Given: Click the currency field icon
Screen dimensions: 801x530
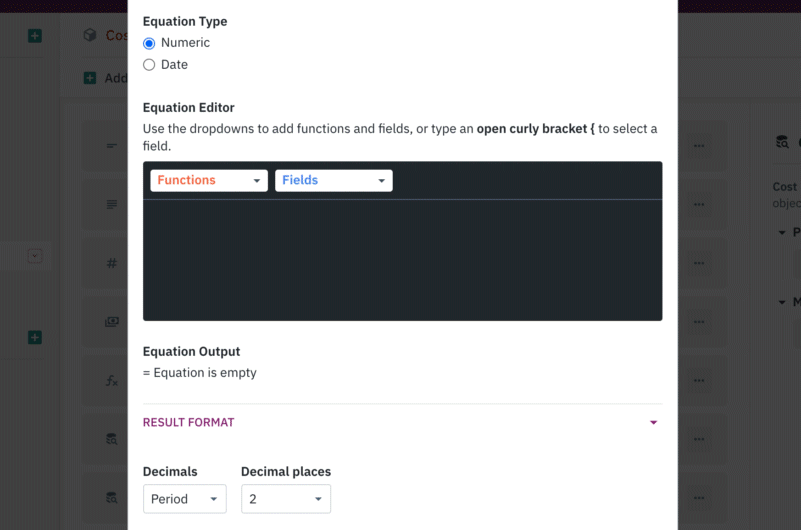Looking at the screenshot, I should coord(112,322).
